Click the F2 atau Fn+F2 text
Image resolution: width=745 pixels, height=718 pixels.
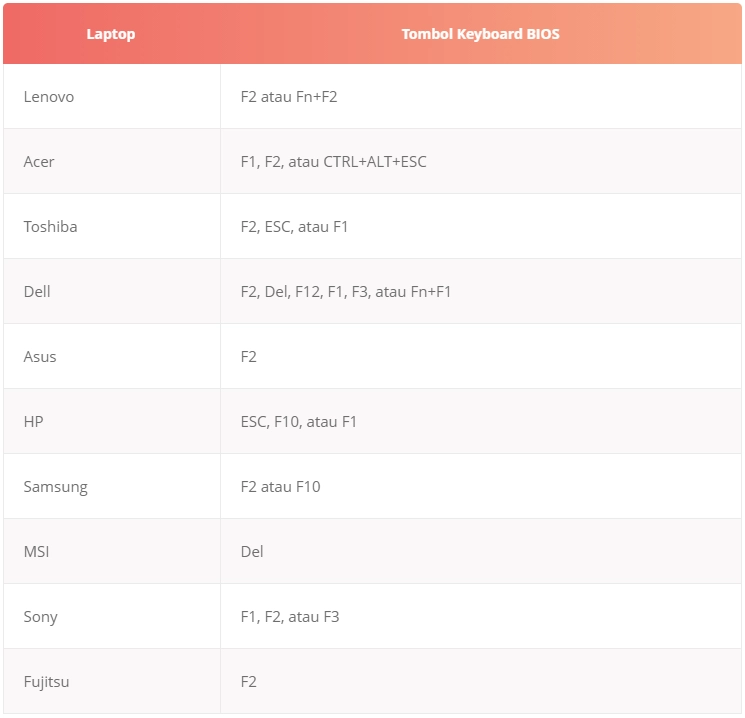tap(296, 97)
